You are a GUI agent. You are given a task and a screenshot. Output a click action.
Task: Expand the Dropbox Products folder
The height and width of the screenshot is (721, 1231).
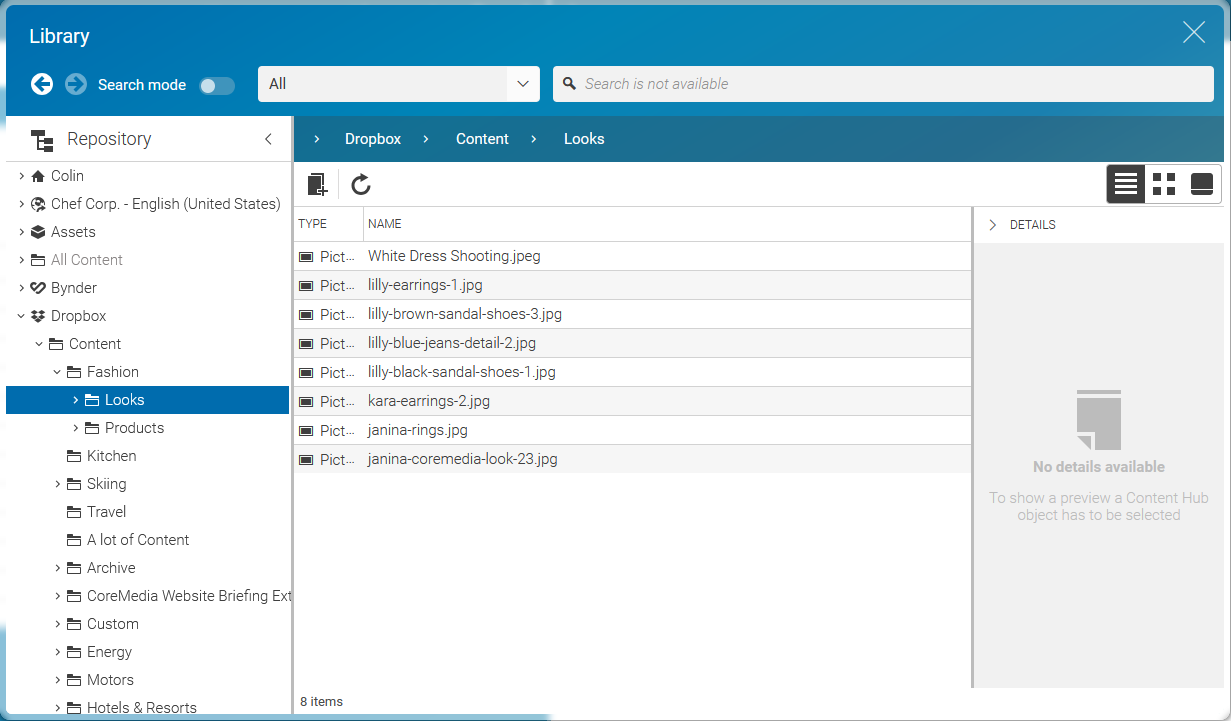point(76,427)
